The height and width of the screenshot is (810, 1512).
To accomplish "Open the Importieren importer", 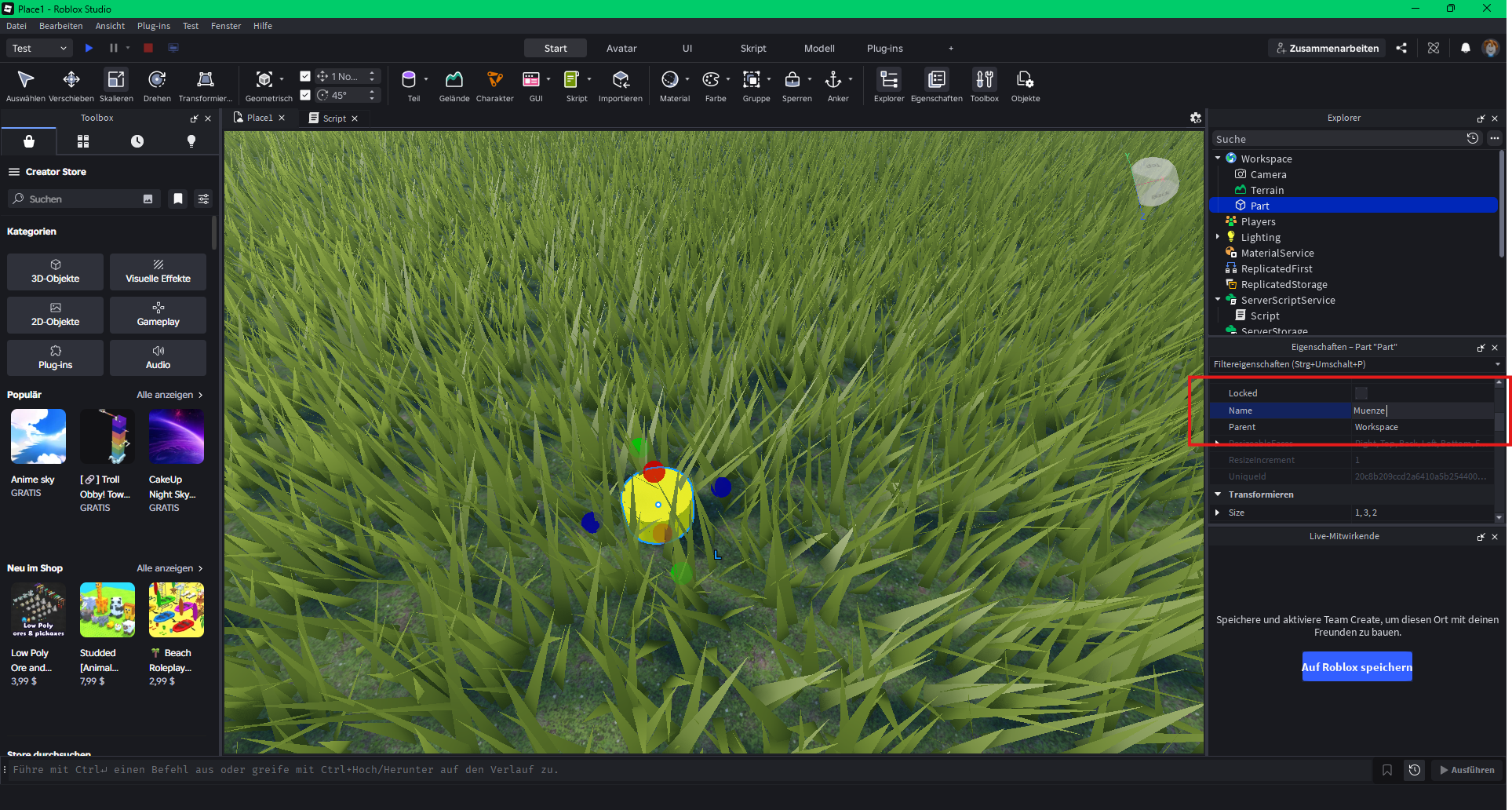I will [x=621, y=86].
